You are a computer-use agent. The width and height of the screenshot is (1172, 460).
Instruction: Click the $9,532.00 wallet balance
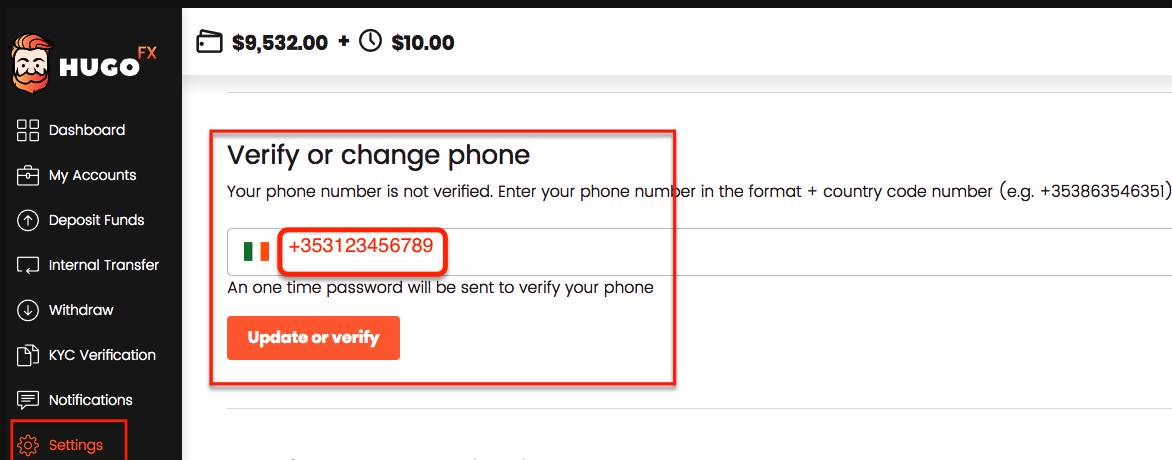(280, 43)
